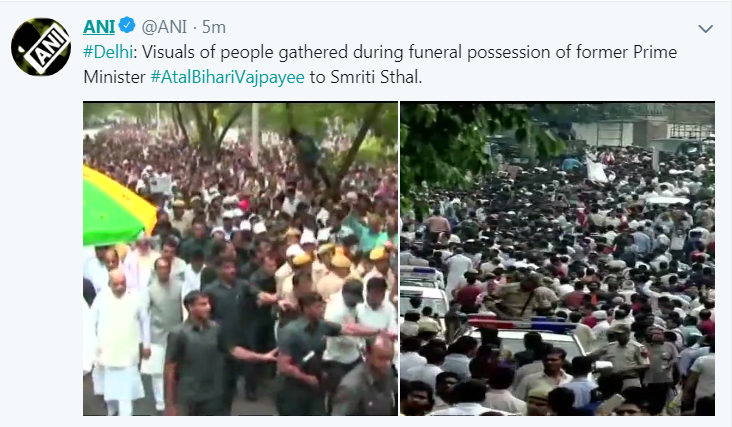Expand the tweet options chevron
The height and width of the screenshot is (427, 732).
(705, 29)
